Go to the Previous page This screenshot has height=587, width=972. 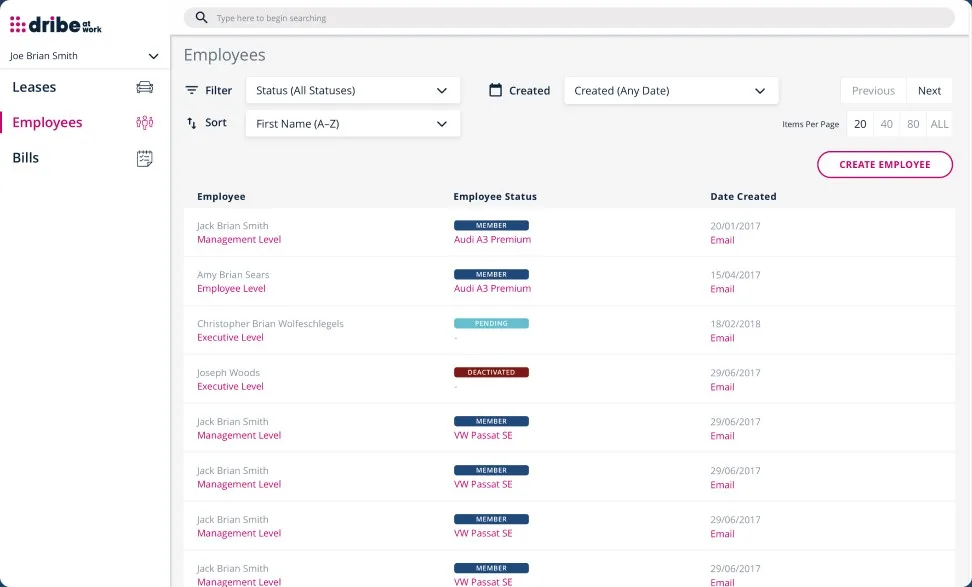[873, 90]
